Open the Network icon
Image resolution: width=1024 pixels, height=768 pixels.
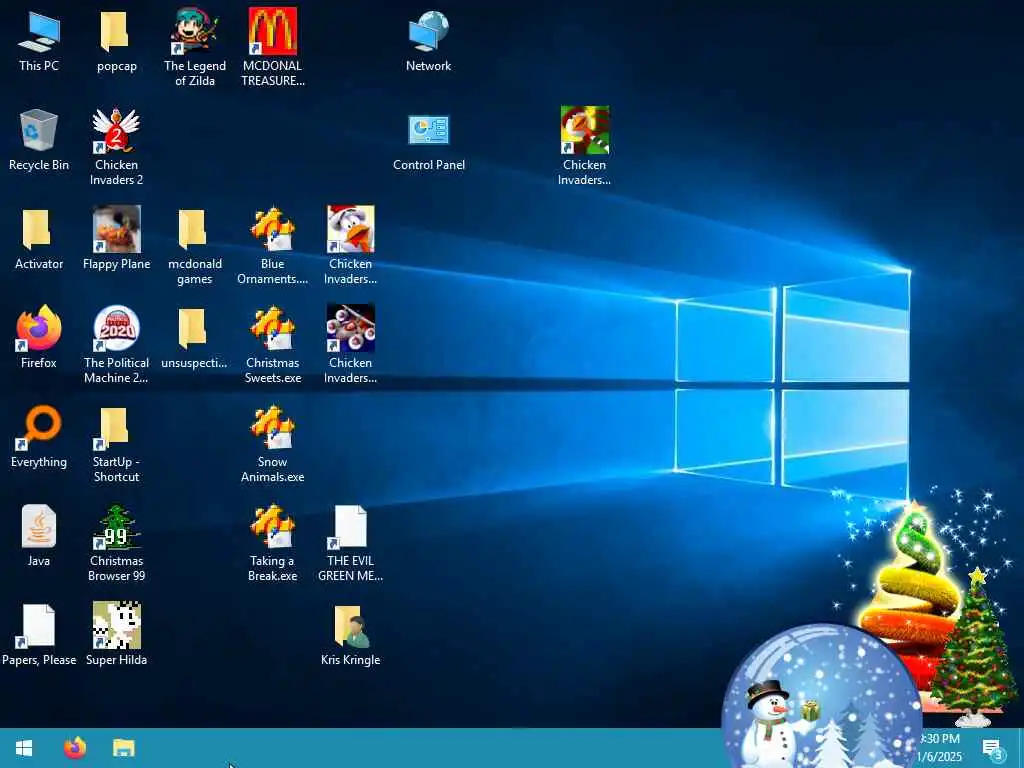pos(428,41)
